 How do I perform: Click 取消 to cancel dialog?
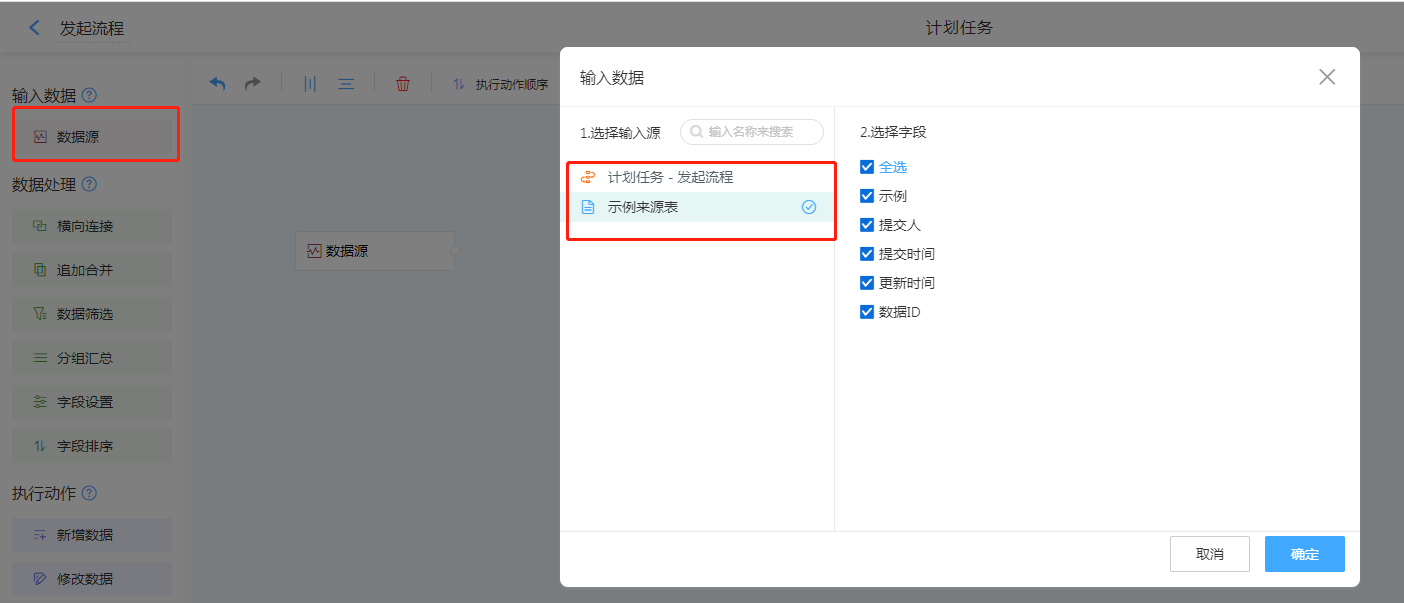pyautogui.click(x=1209, y=554)
